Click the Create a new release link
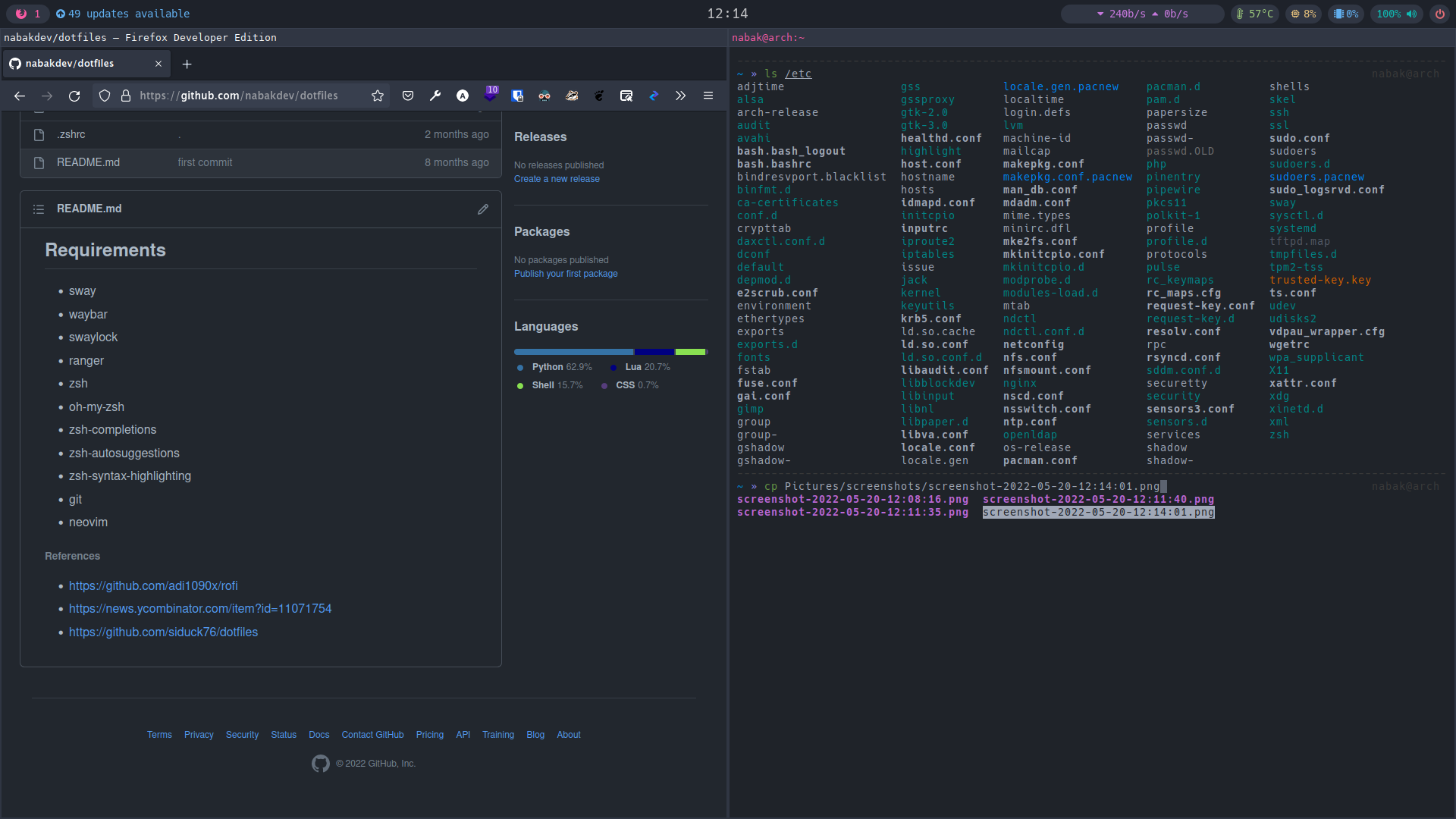 [556, 178]
